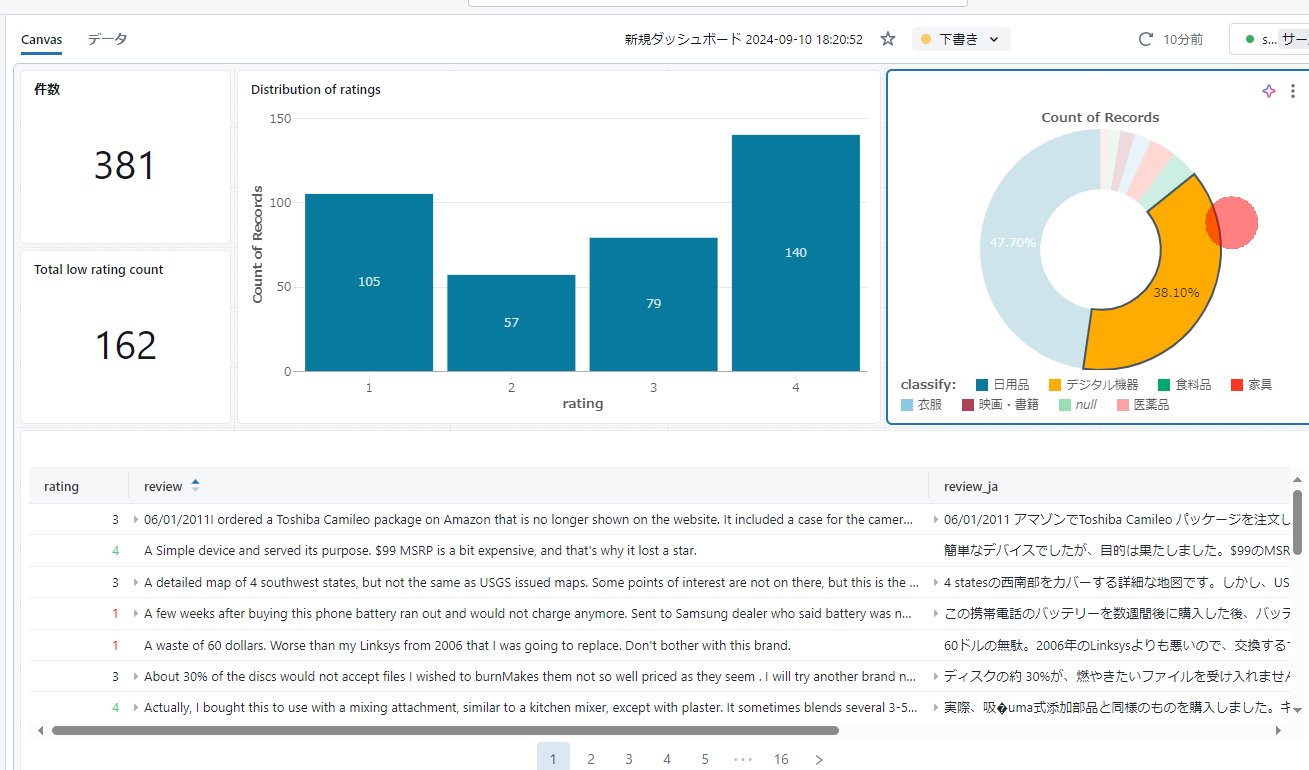The height and width of the screenshot is (770, 1309).
Task: Go to page 5 of table
Action: (705, 759)
